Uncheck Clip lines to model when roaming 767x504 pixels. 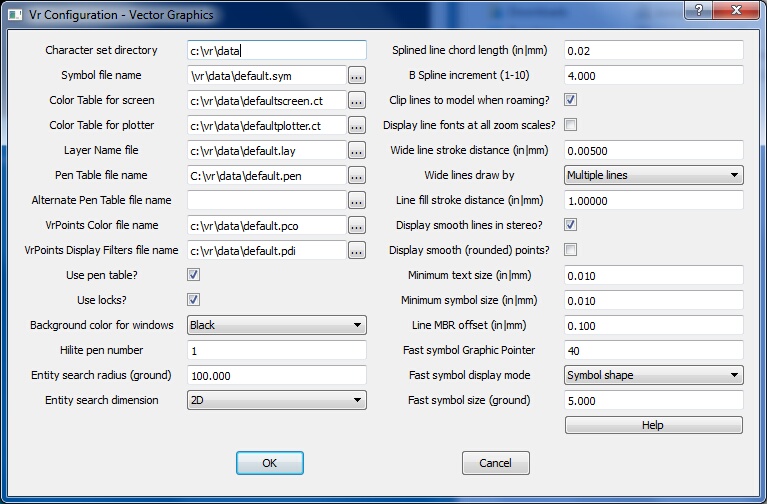pyautogui.click(x=570, y=100)
